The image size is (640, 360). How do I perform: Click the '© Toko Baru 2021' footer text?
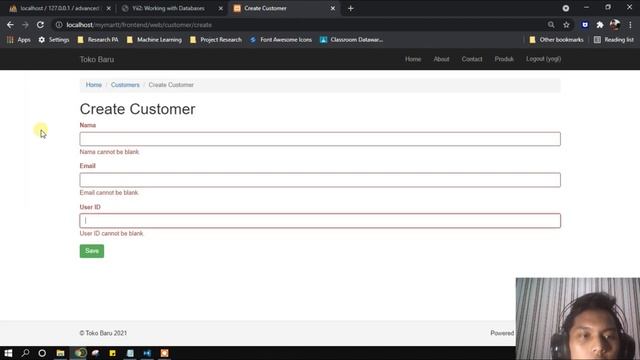pos(103,333)
